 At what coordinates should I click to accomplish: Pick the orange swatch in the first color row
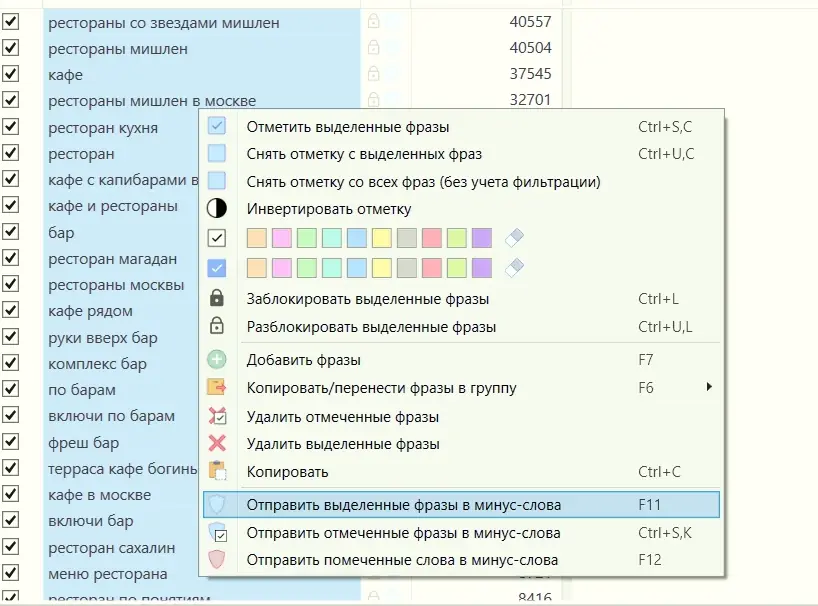coord(257,238)
